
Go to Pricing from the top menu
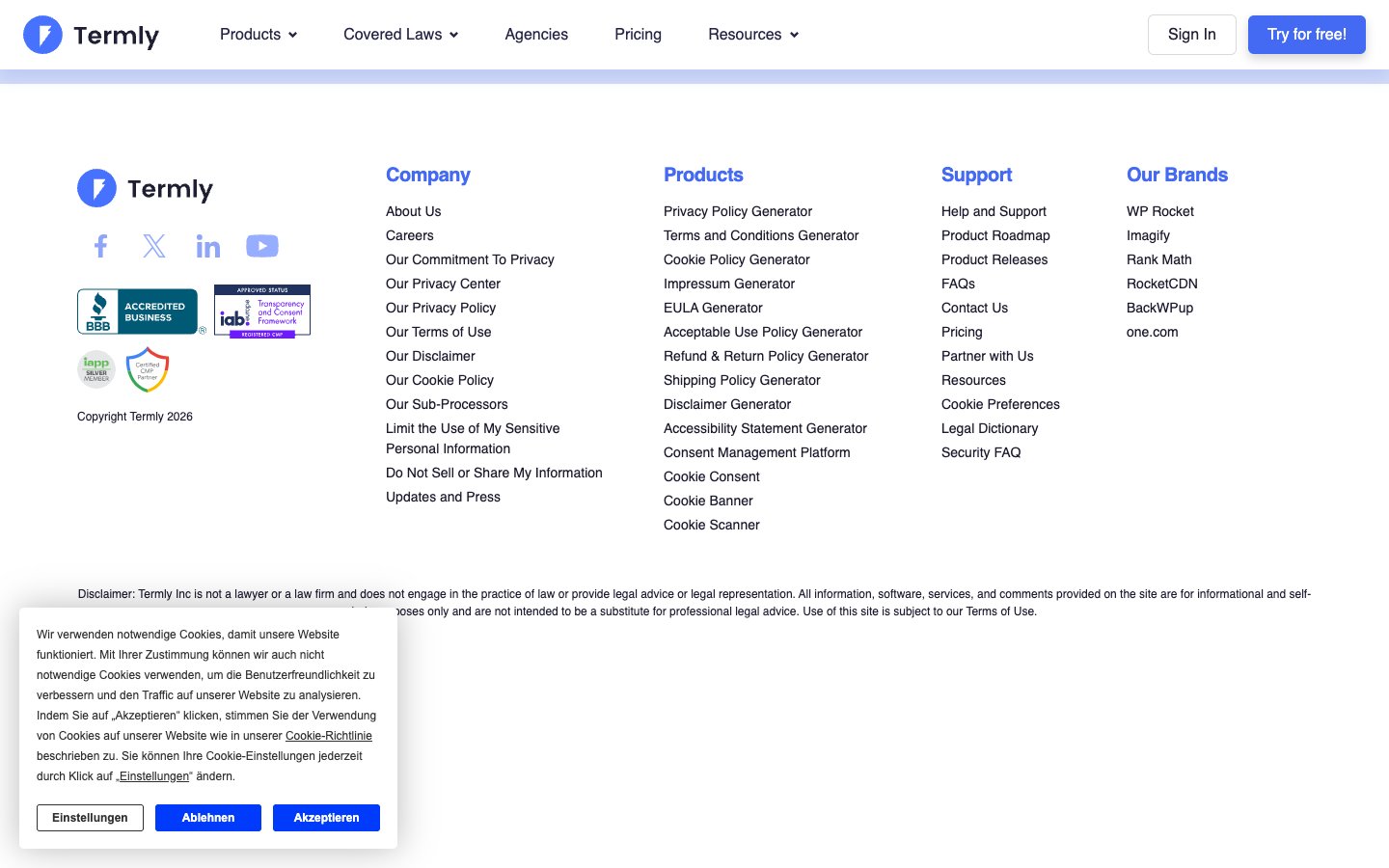coord(638,35)
